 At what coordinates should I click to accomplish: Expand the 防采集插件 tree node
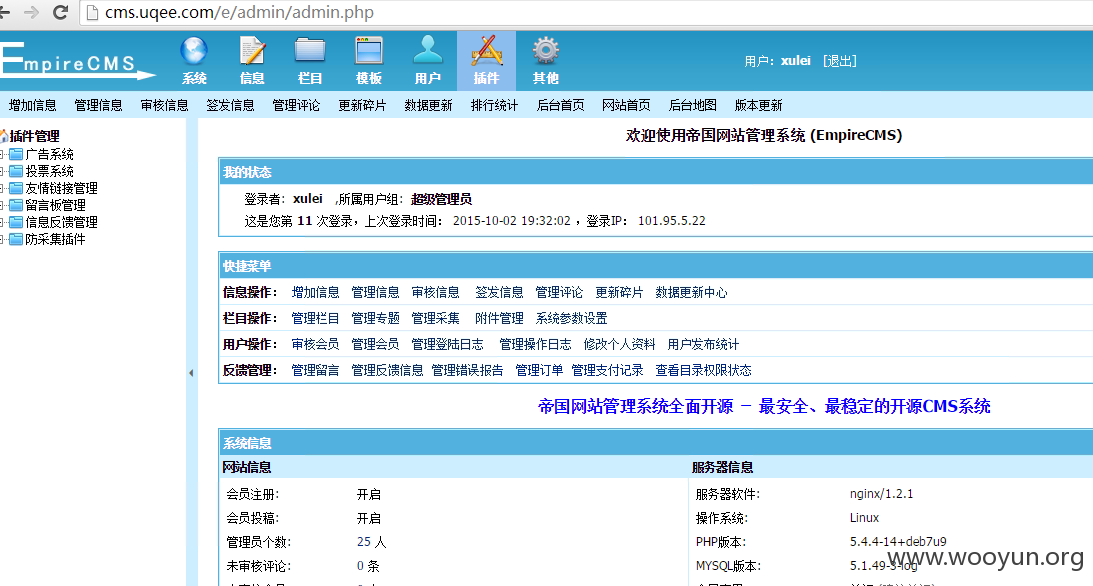[2, 239]
